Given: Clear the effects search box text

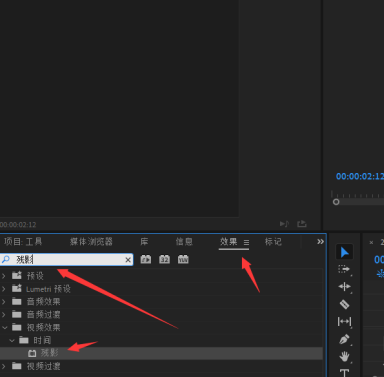Looking at the screenshot, I should pyautogui.click(x=128, y=260).
